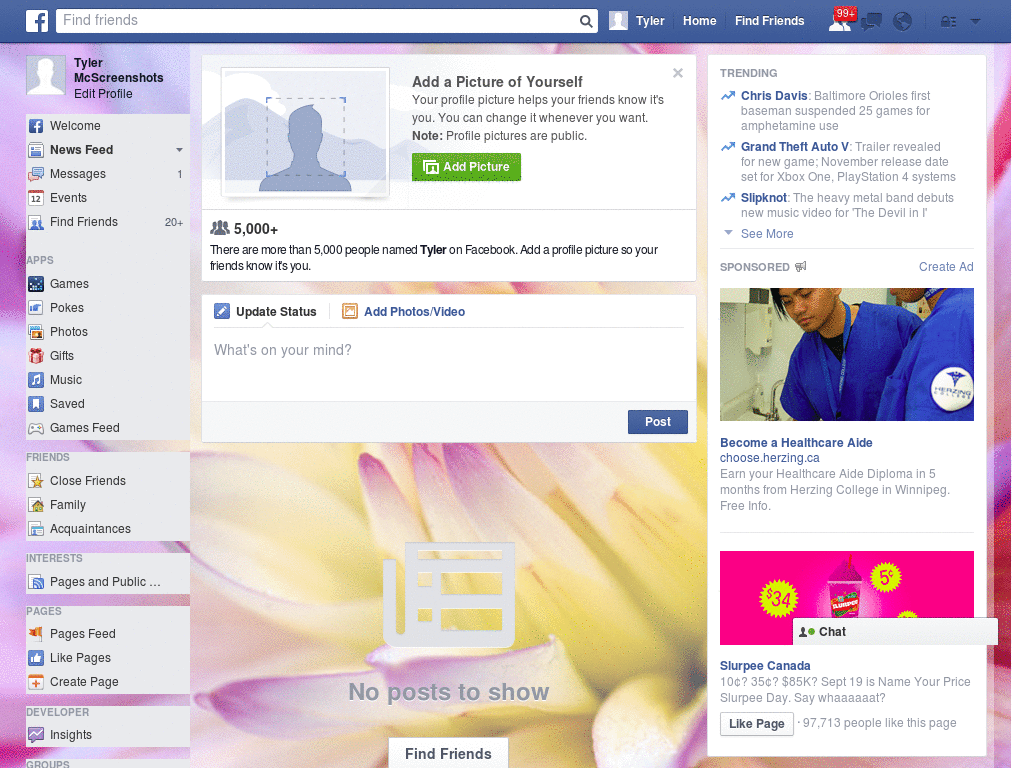Screen dimensions: 1024x768
Task: Click the Like Pages thumbs-up icon
Action: [x=36, y=658]
